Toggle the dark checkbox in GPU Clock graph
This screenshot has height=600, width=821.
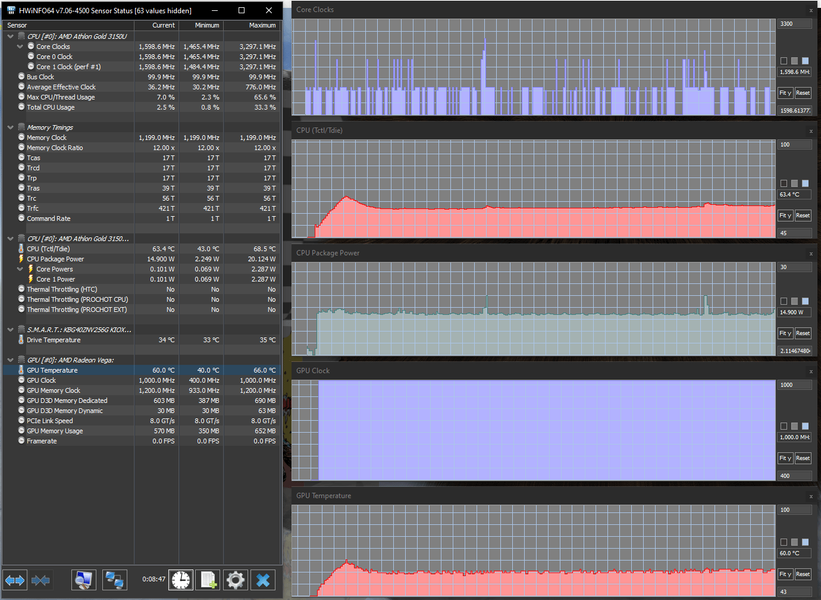tap(784, 426)
